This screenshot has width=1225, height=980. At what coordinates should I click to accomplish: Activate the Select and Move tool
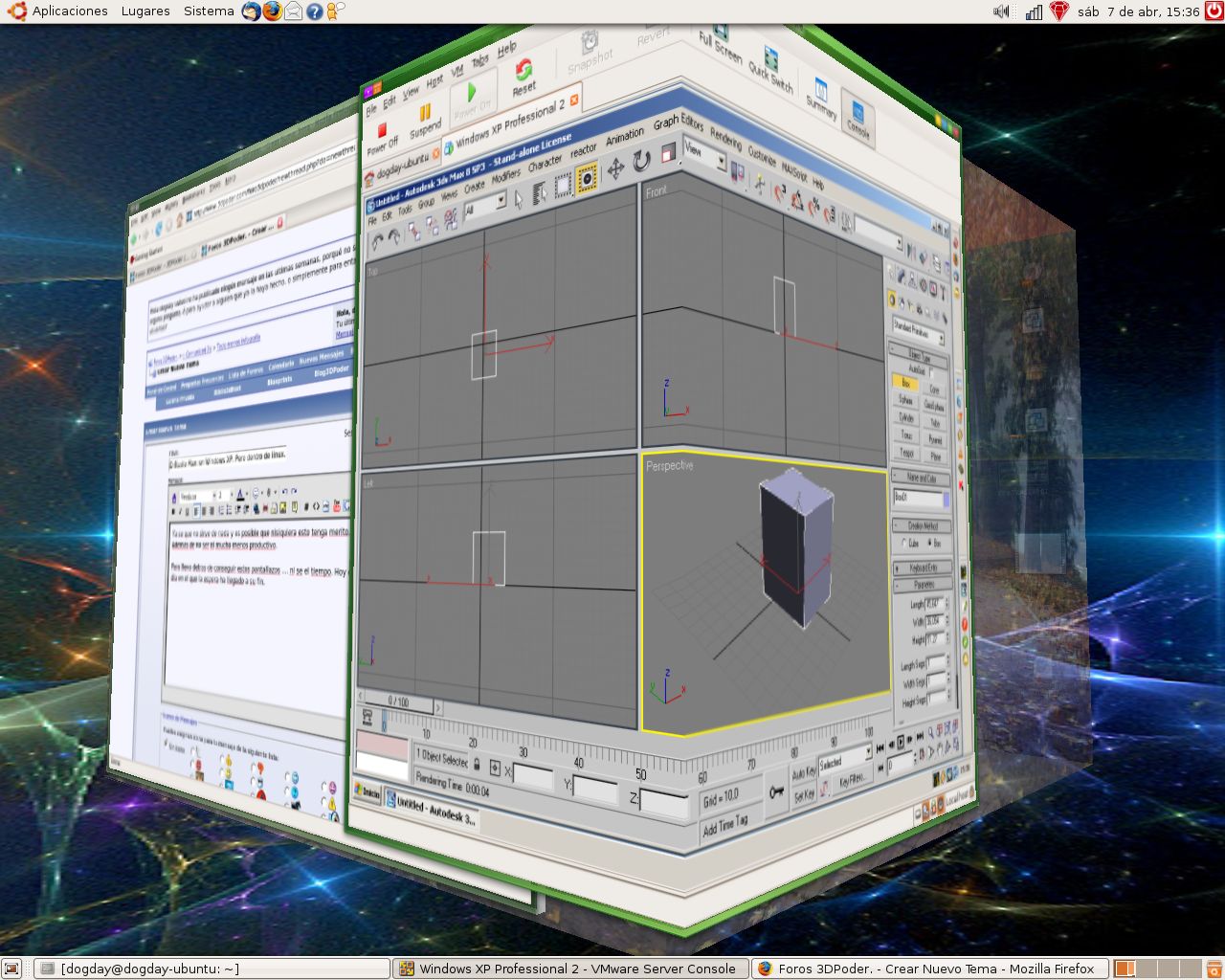pos(614,168)
